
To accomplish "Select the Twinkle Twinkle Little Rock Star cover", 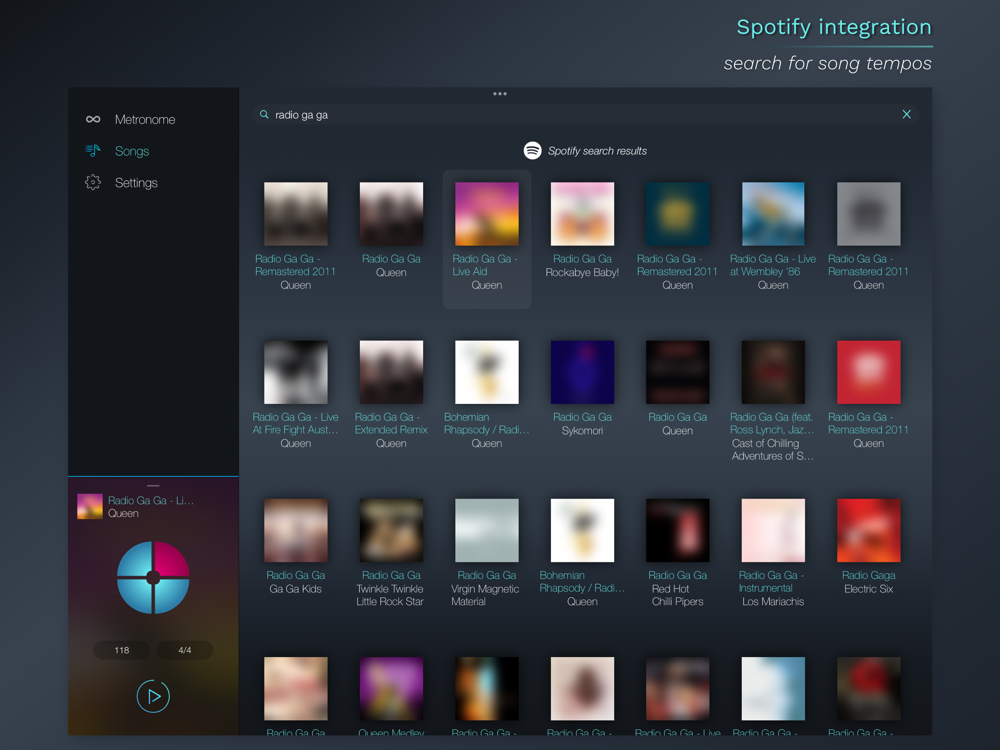I will (x=391, y=530).
